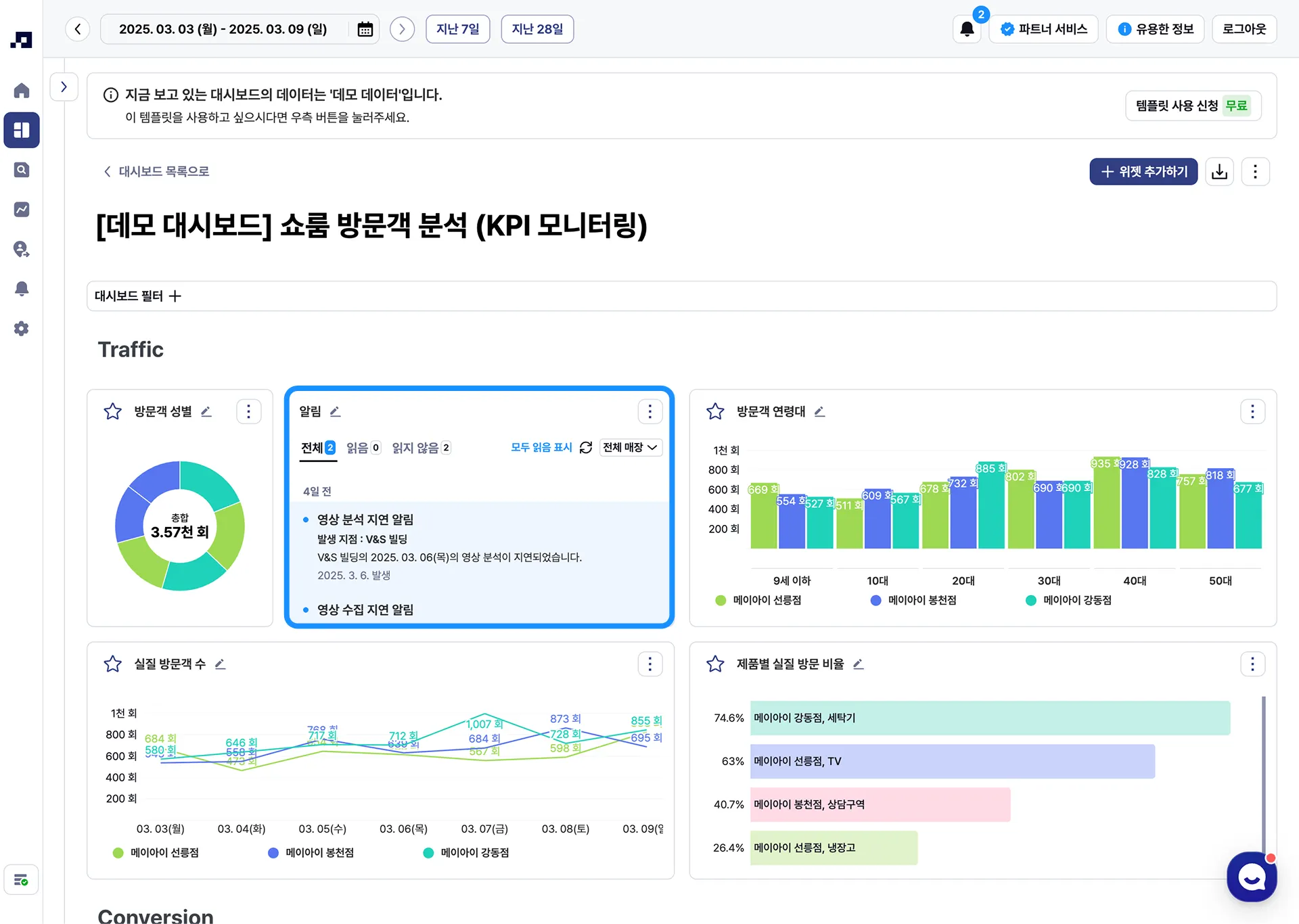Download the dashboard via download icon
The width and height of the screenshot is (1299, 924).
pyautogui.click(x=1219, y=172)
